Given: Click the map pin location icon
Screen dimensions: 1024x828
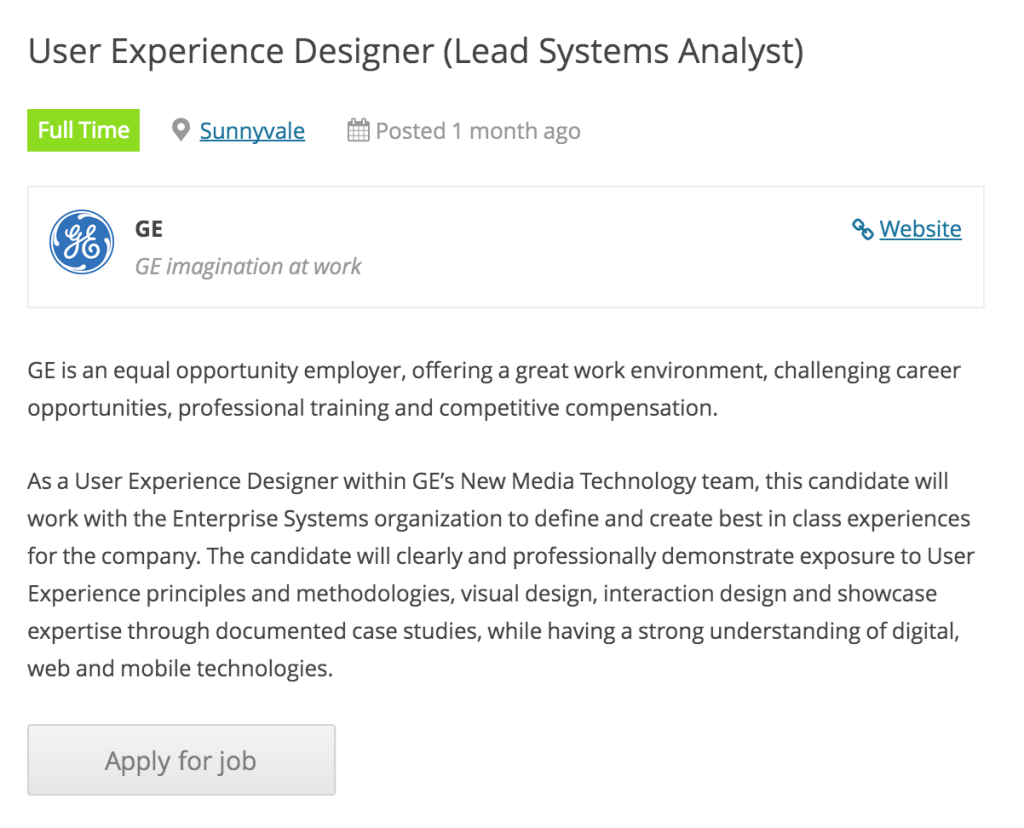Looking at the screenshot, I should [181, 131].
